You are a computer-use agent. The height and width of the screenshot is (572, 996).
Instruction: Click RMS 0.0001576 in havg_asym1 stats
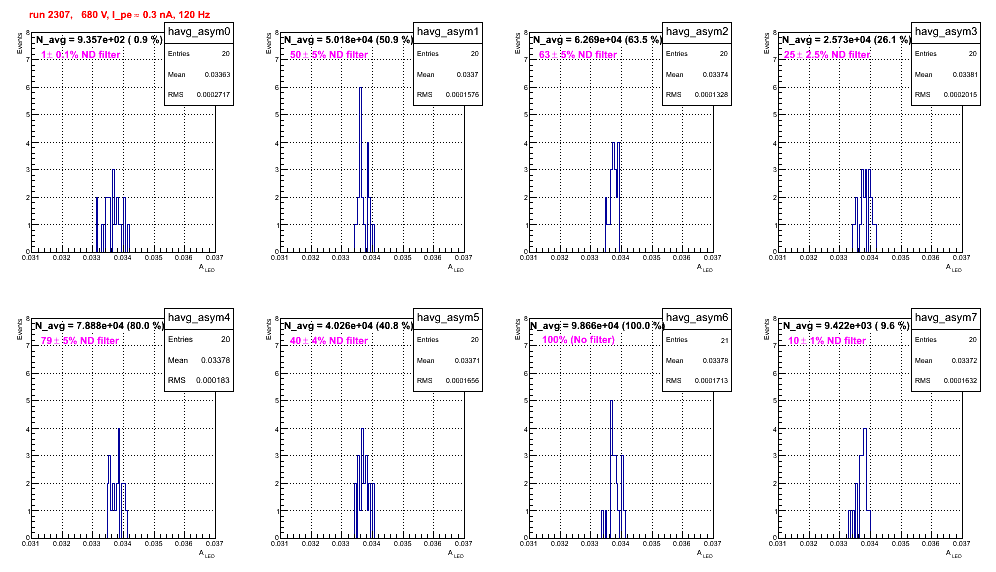(x=448, y=94)
